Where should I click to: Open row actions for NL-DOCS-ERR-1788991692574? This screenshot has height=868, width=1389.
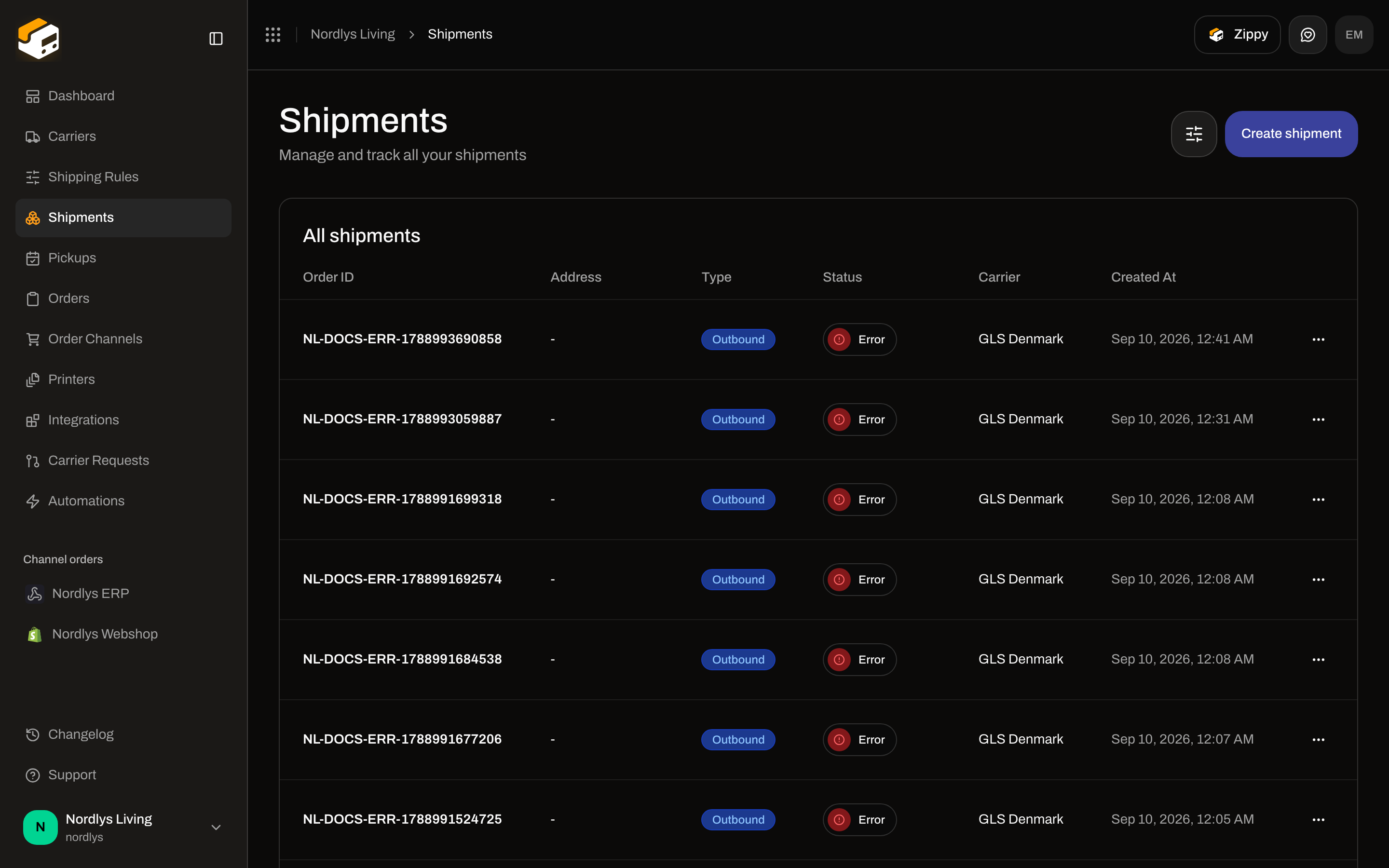[x=1318, y=580]
